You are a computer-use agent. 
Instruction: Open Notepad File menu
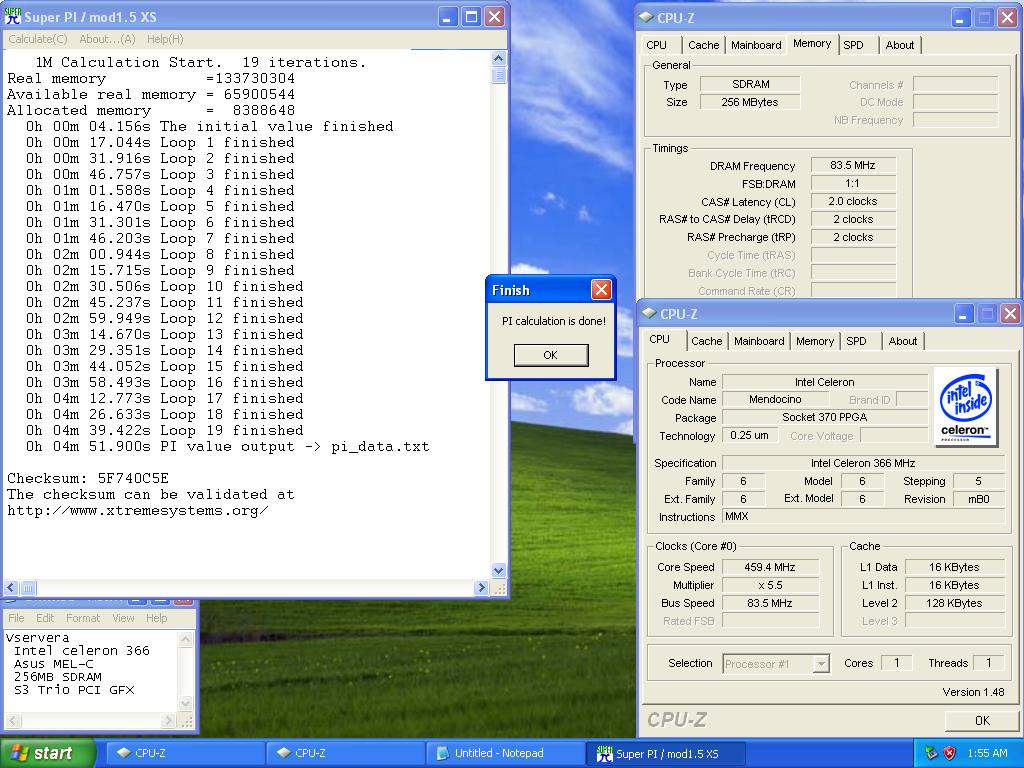click(x=16, y=618)
